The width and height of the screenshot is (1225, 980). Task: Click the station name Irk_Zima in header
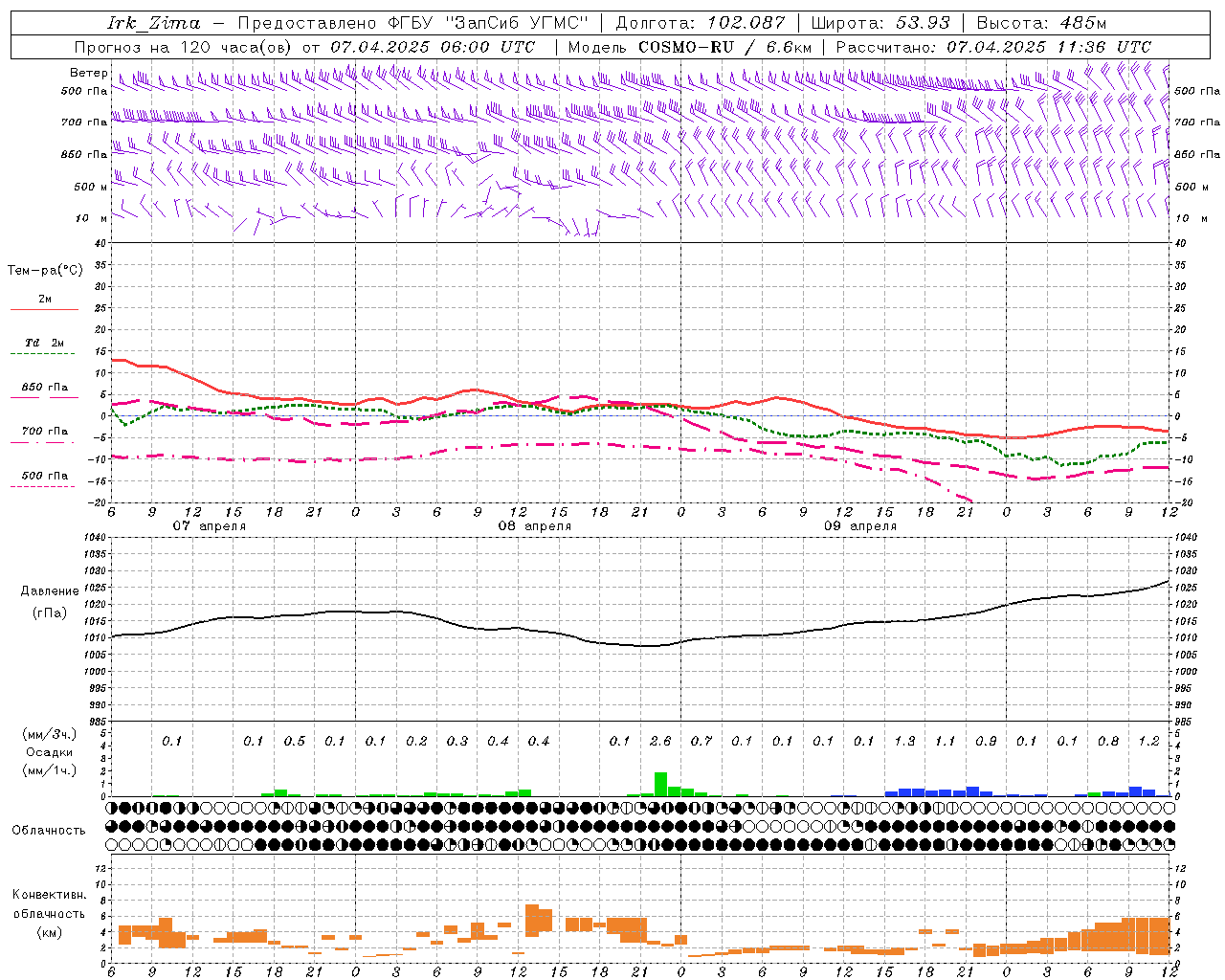(x=154, y=23)
